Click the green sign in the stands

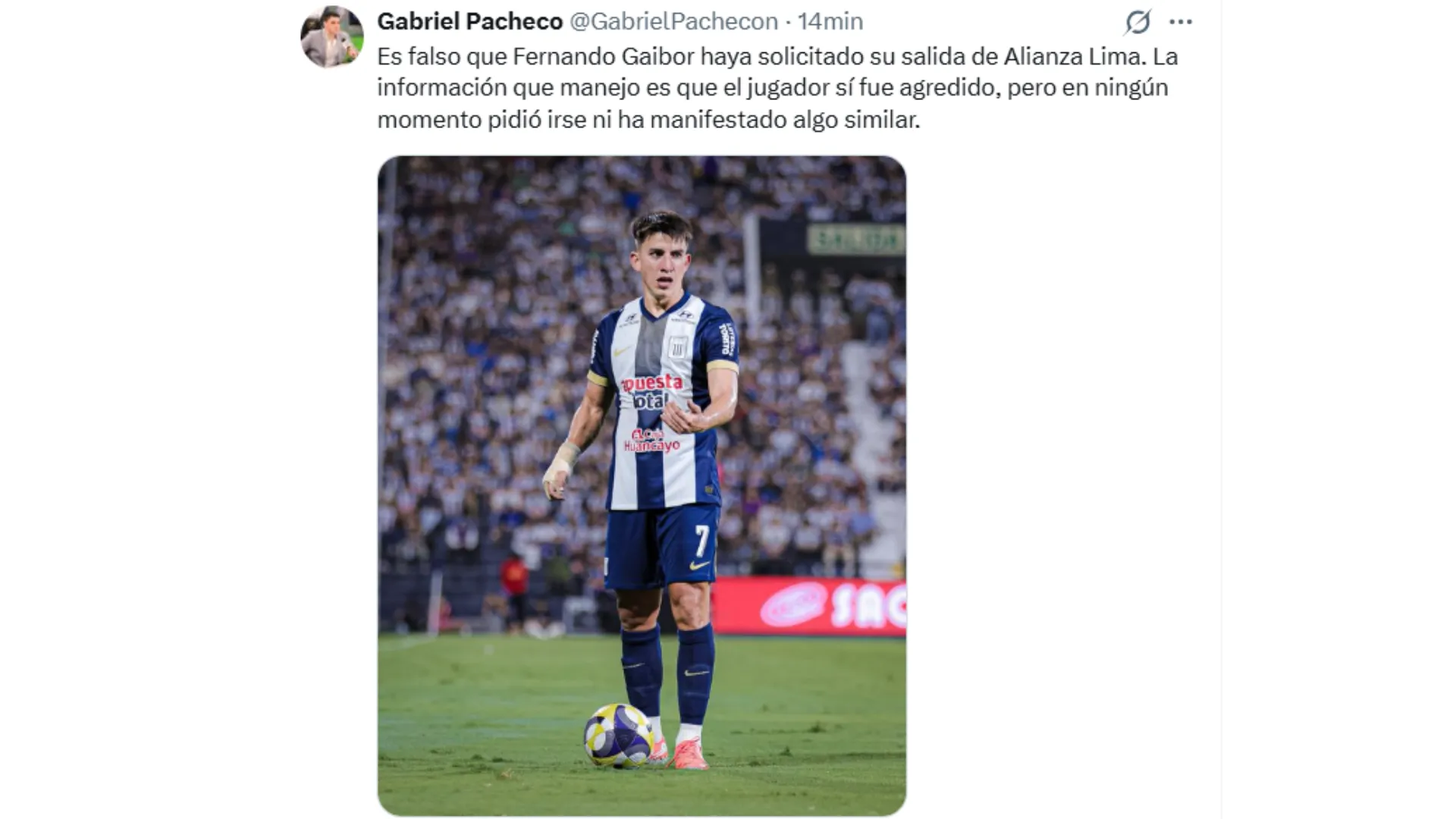pyautogui.click(x=855, y=240)
